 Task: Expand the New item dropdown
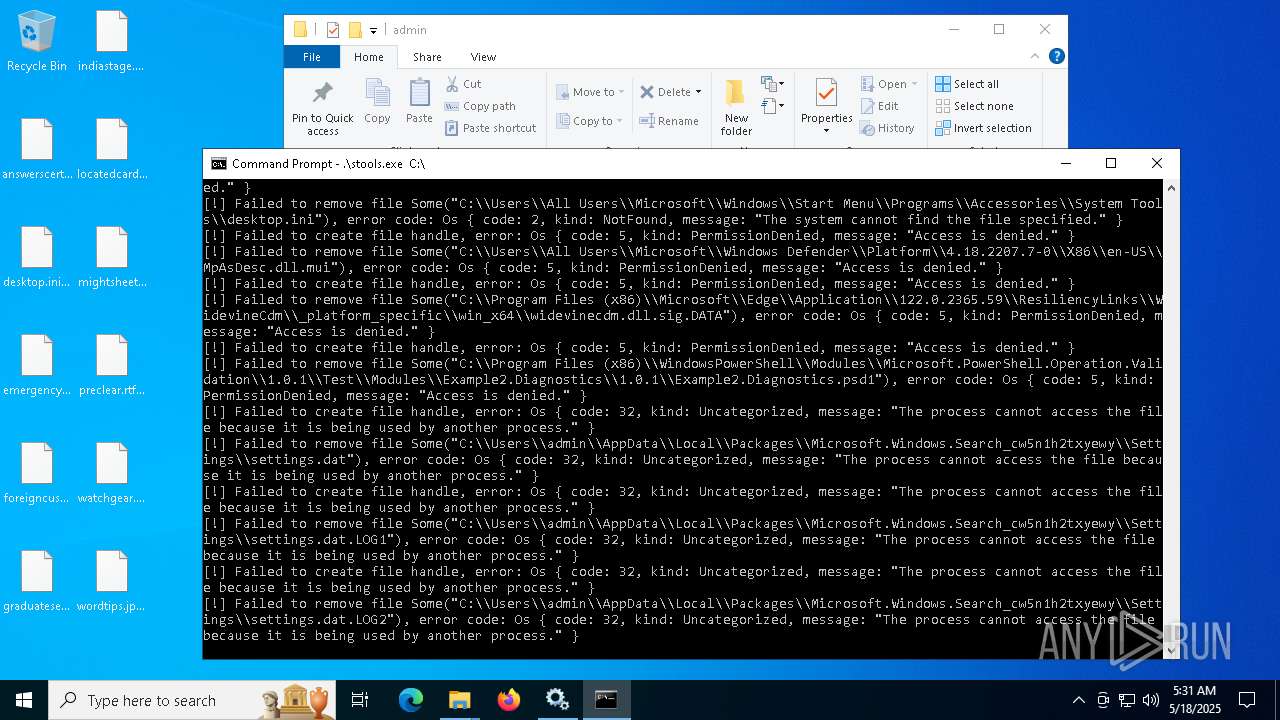pos(773,84)
